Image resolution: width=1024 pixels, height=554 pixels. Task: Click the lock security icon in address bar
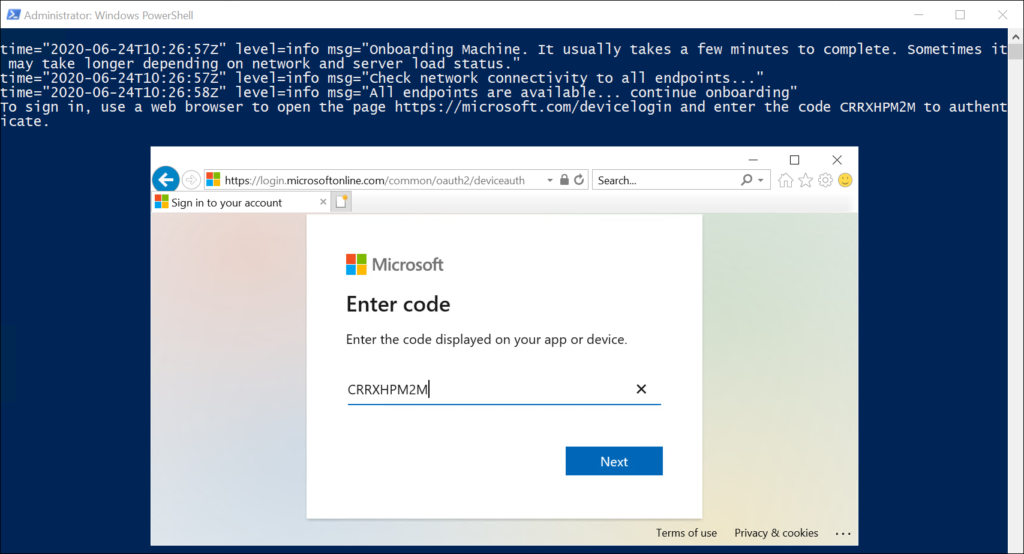[x=564, y=180]
